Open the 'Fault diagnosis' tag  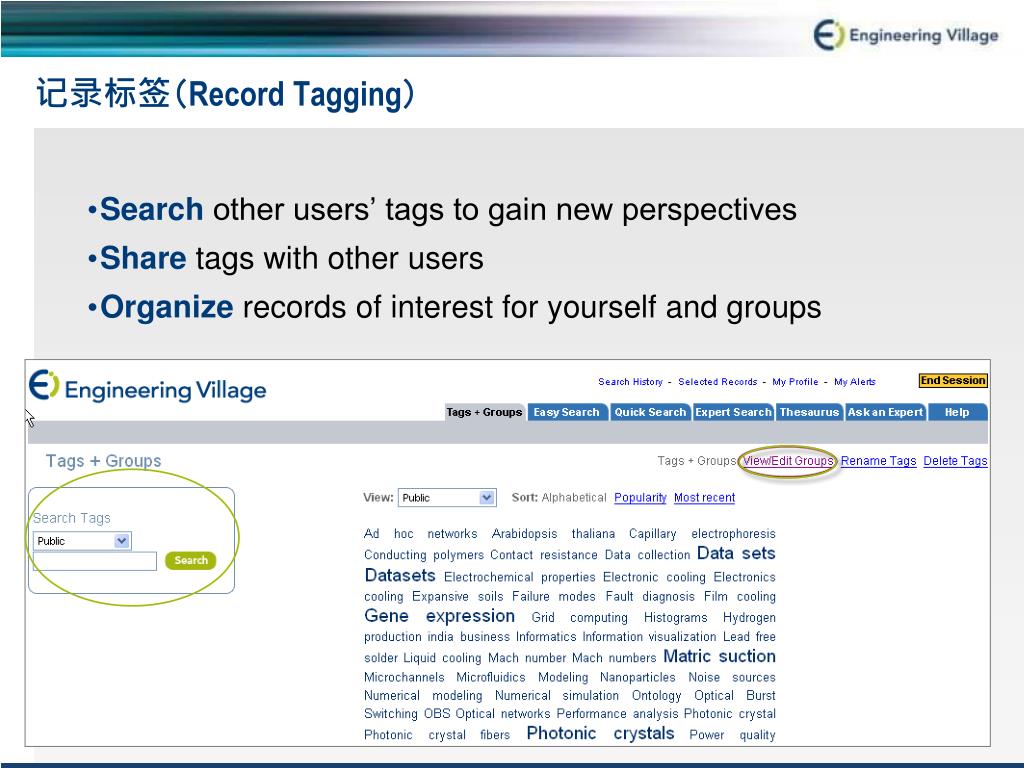[650, 596]
